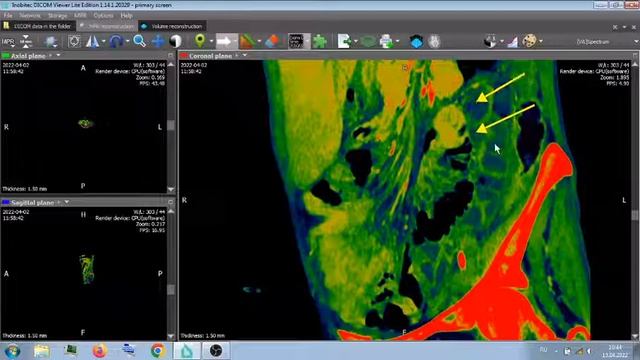Maximize the Sagittal plane pane
This screenshot has height=360, width=640.
pyautogui.click(x=171, y=202)
